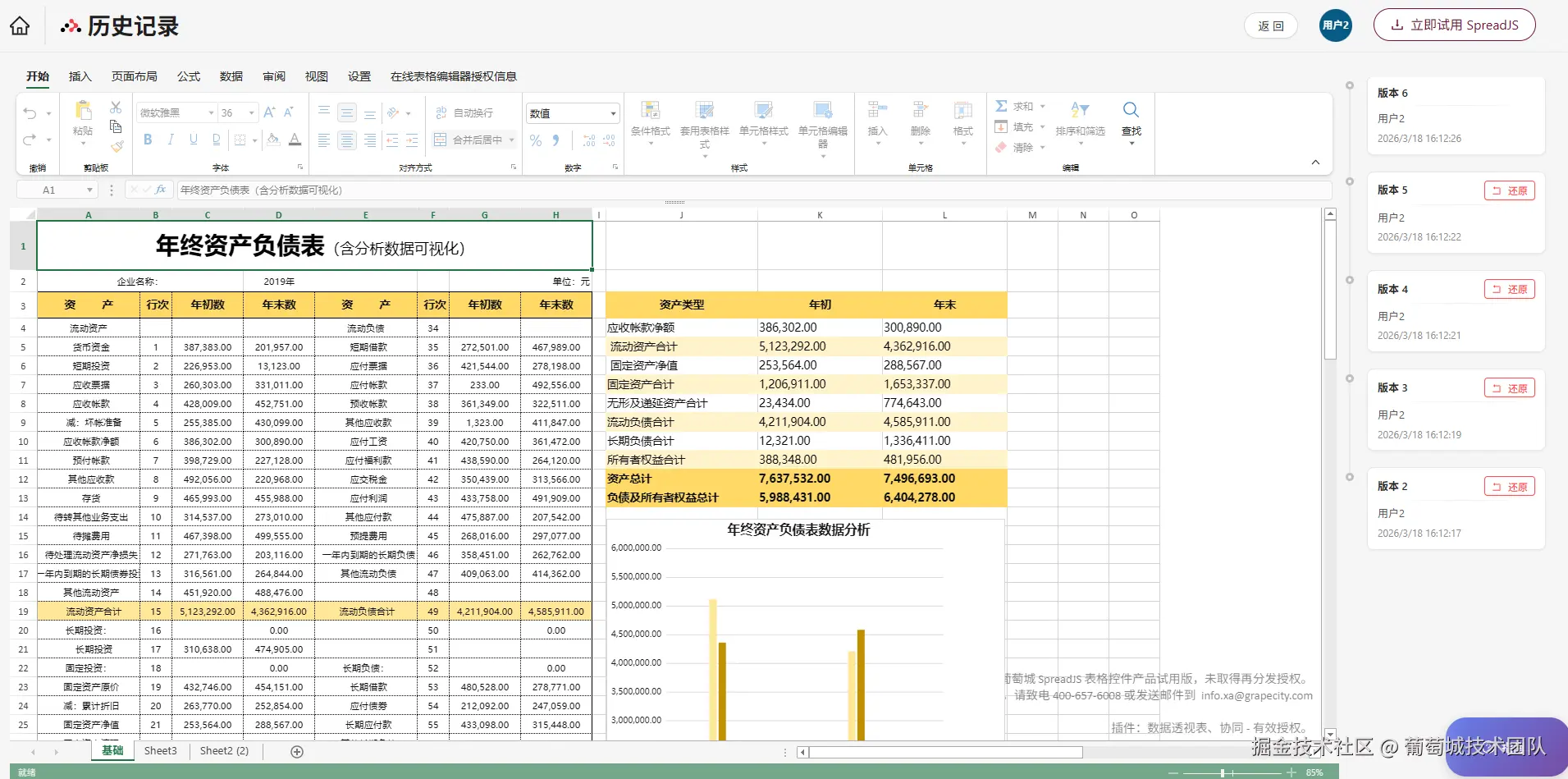Screen dimensions: 1568x779
Task: Decrease the indent level
Action: point(392,140)
